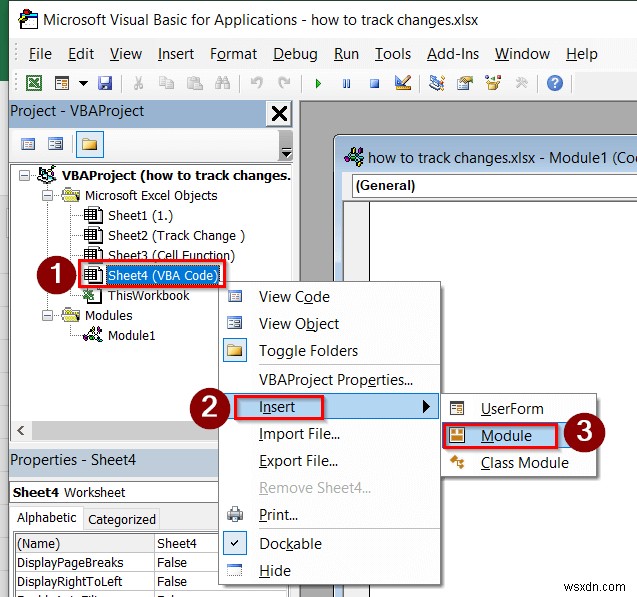Select Module in Insert submenu
This screenshot has width=637, height=597.
click(518, 436)
